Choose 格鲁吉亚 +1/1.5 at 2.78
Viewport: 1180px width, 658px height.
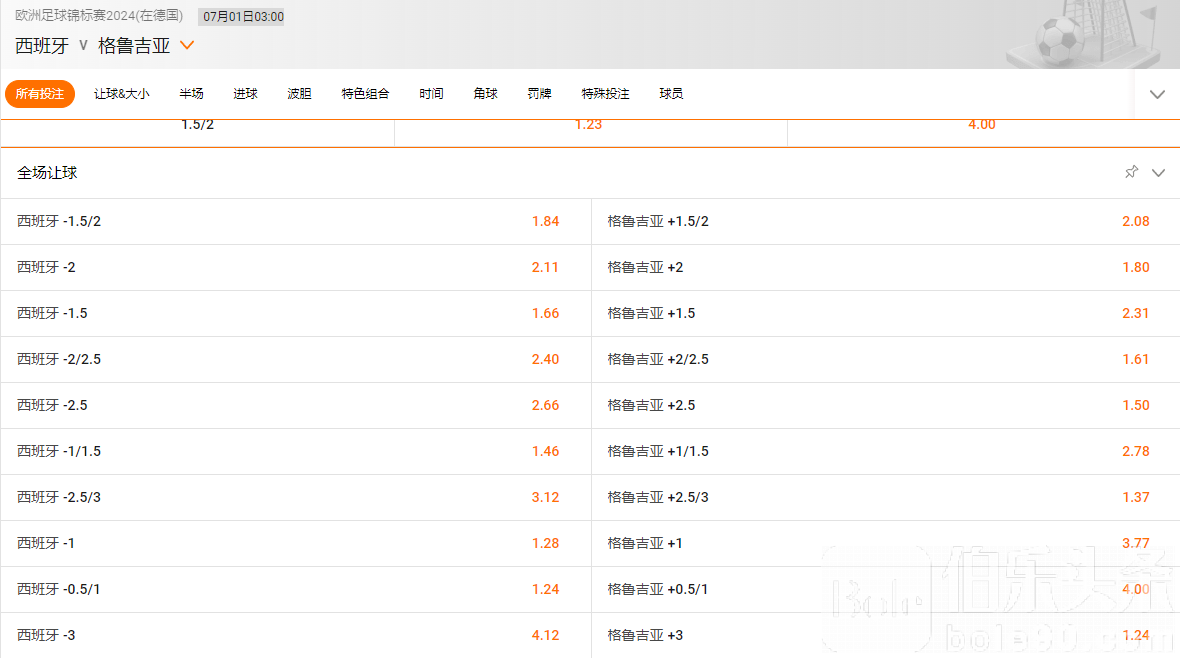point(1135,451)
